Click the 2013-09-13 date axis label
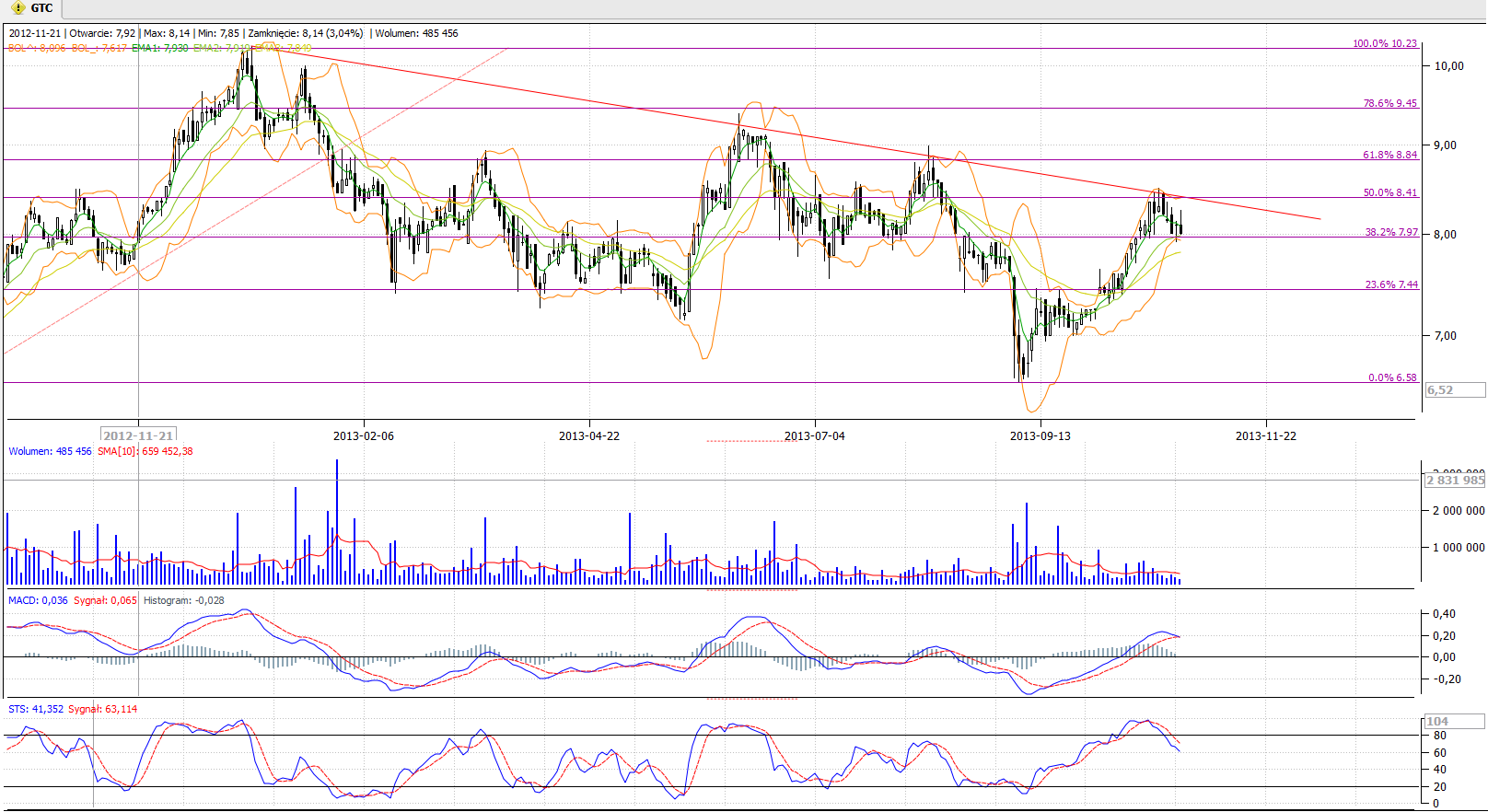 [1040, 435]
